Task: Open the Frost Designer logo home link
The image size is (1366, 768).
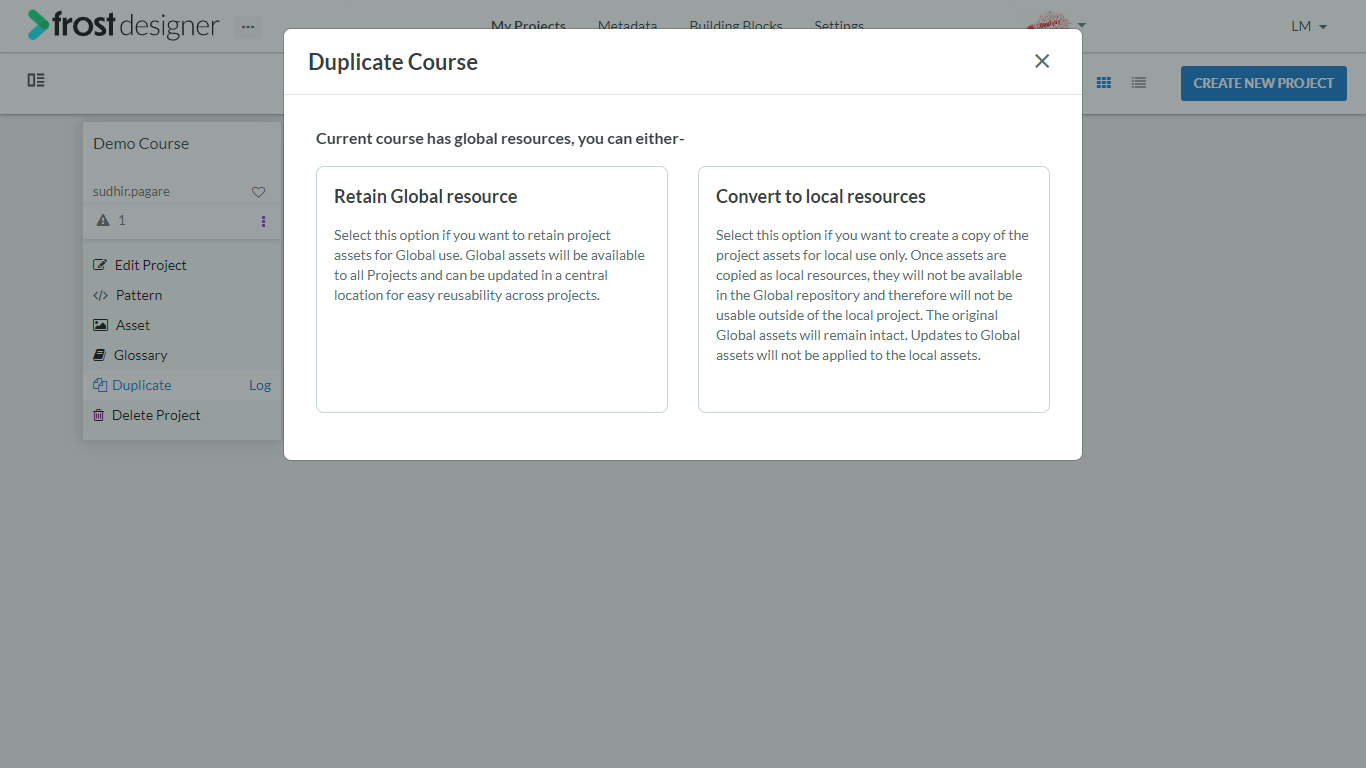Action: 123,25
